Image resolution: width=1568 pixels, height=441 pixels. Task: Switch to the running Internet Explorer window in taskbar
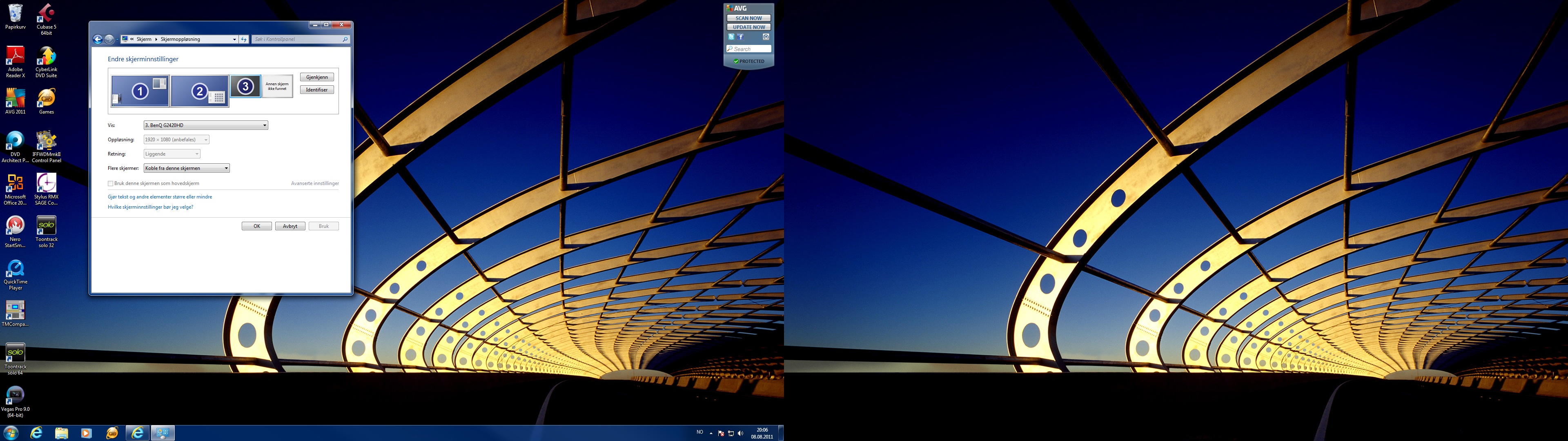coord(138,433)
